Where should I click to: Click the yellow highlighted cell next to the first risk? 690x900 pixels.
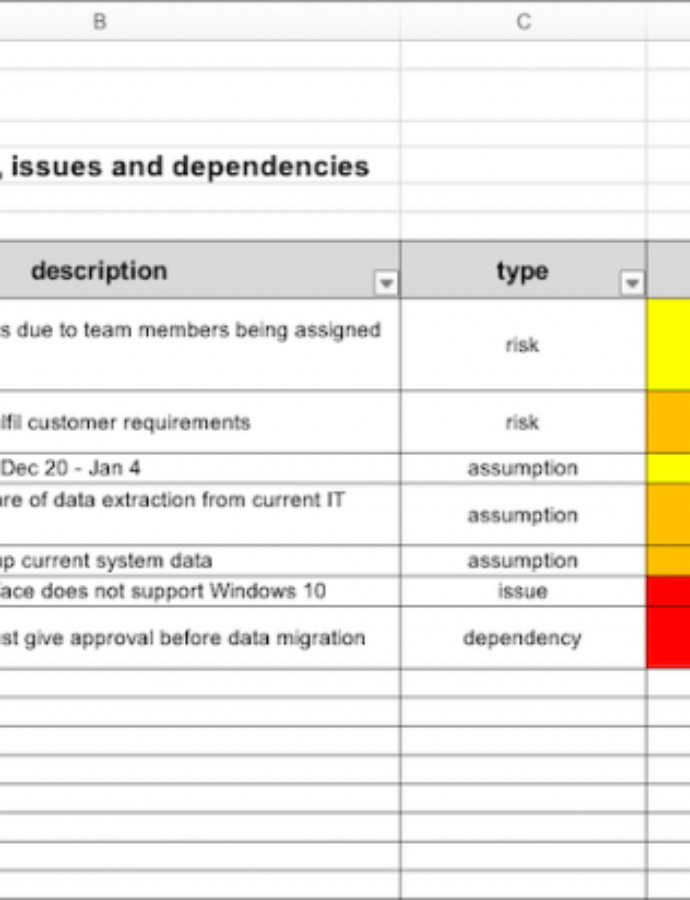pyautogui.click(x=668, y=345)
